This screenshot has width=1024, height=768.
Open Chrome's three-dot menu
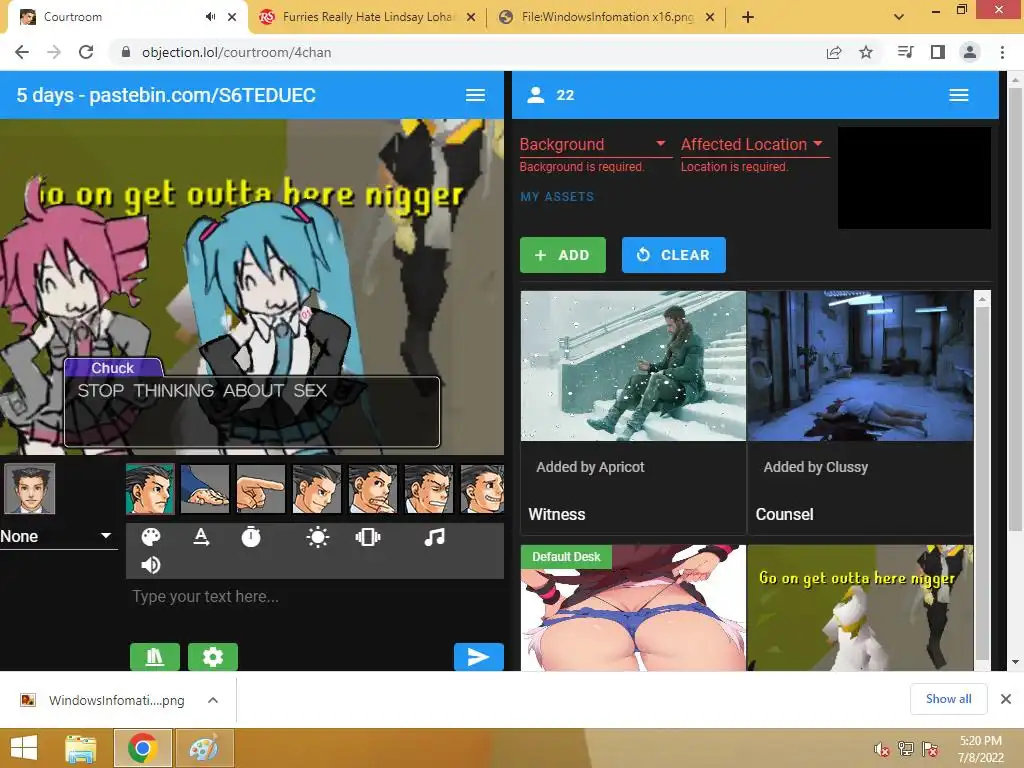tap(1002, 52)
